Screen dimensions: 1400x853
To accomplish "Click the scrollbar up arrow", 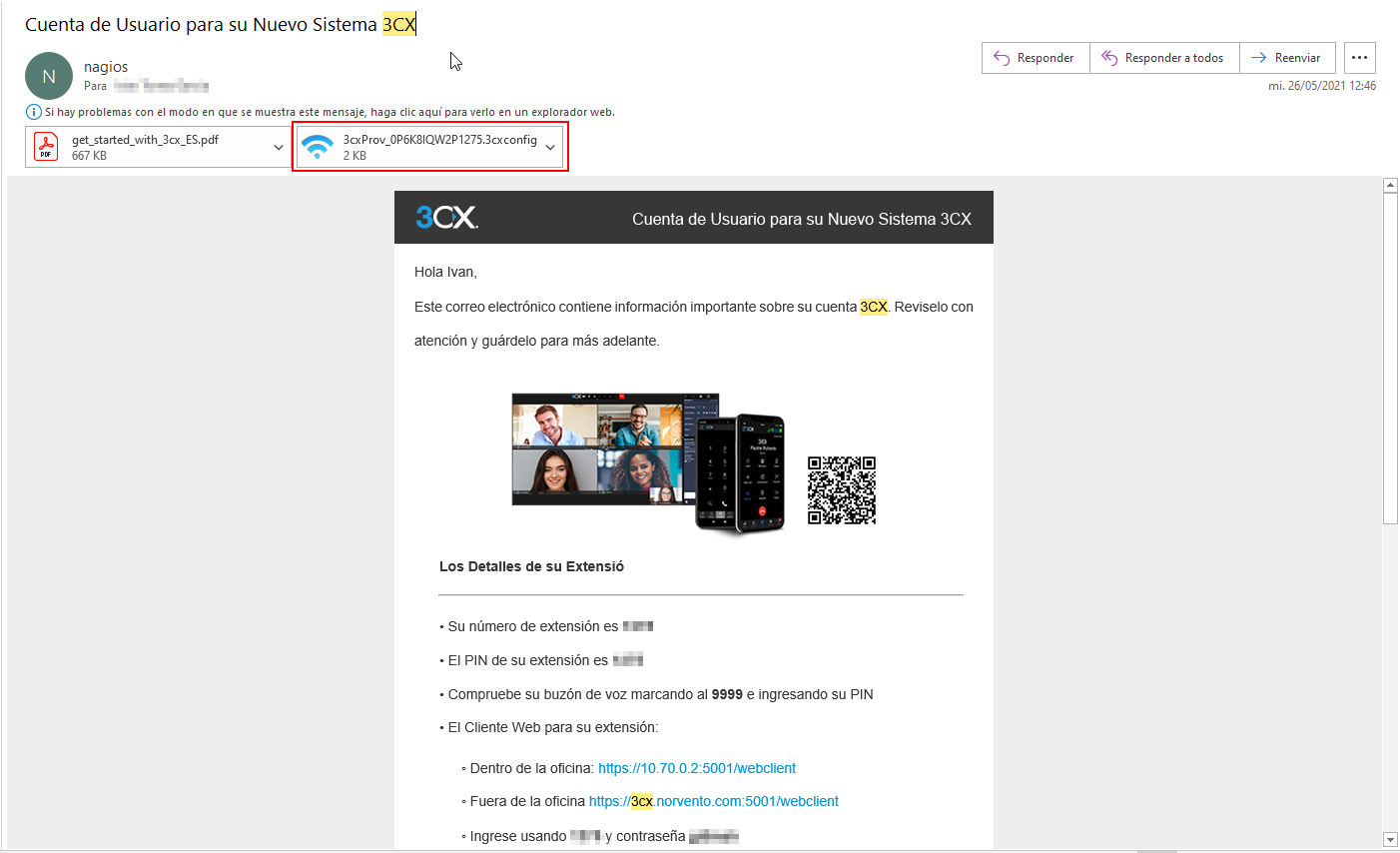I will (x=1390, y=185).
